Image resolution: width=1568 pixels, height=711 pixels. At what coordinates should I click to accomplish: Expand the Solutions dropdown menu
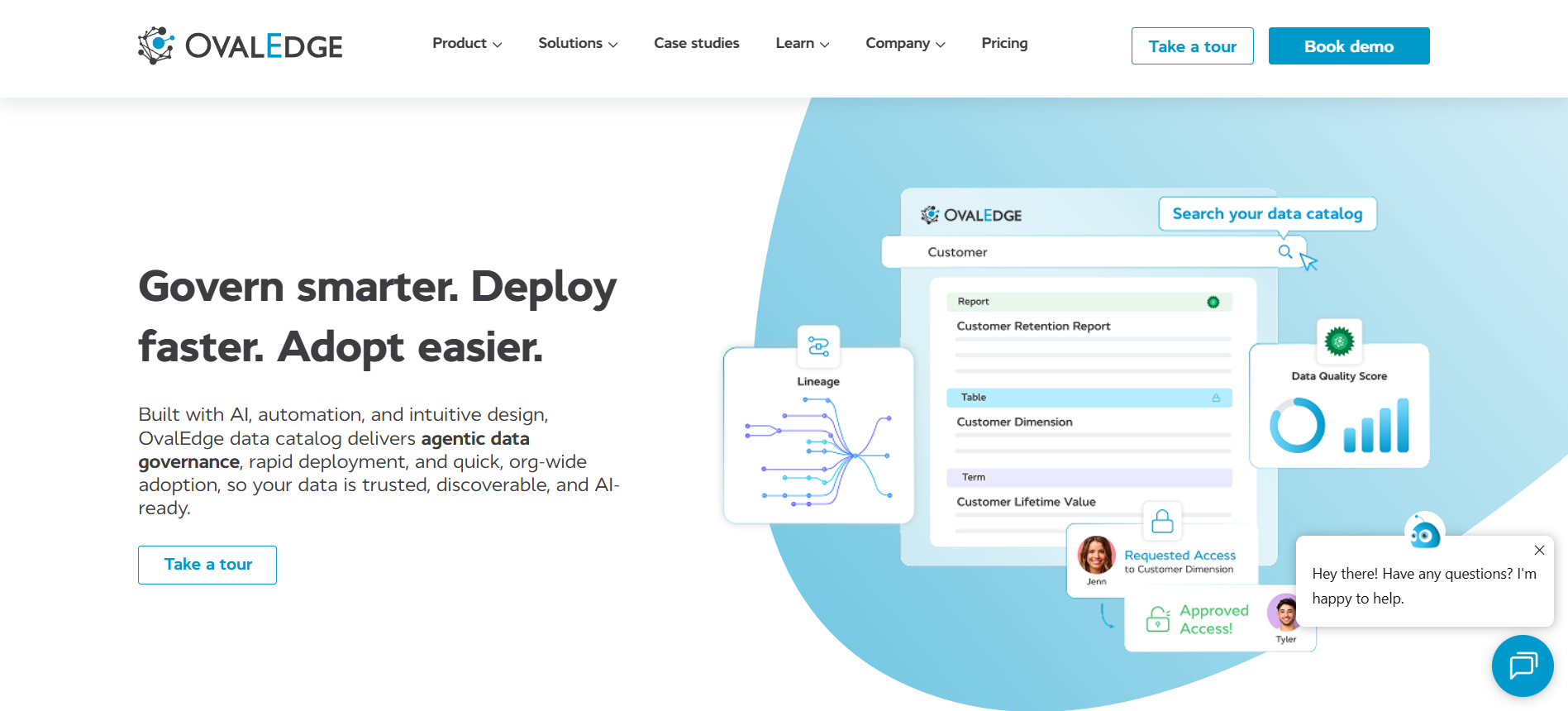[x=578, y=43]
